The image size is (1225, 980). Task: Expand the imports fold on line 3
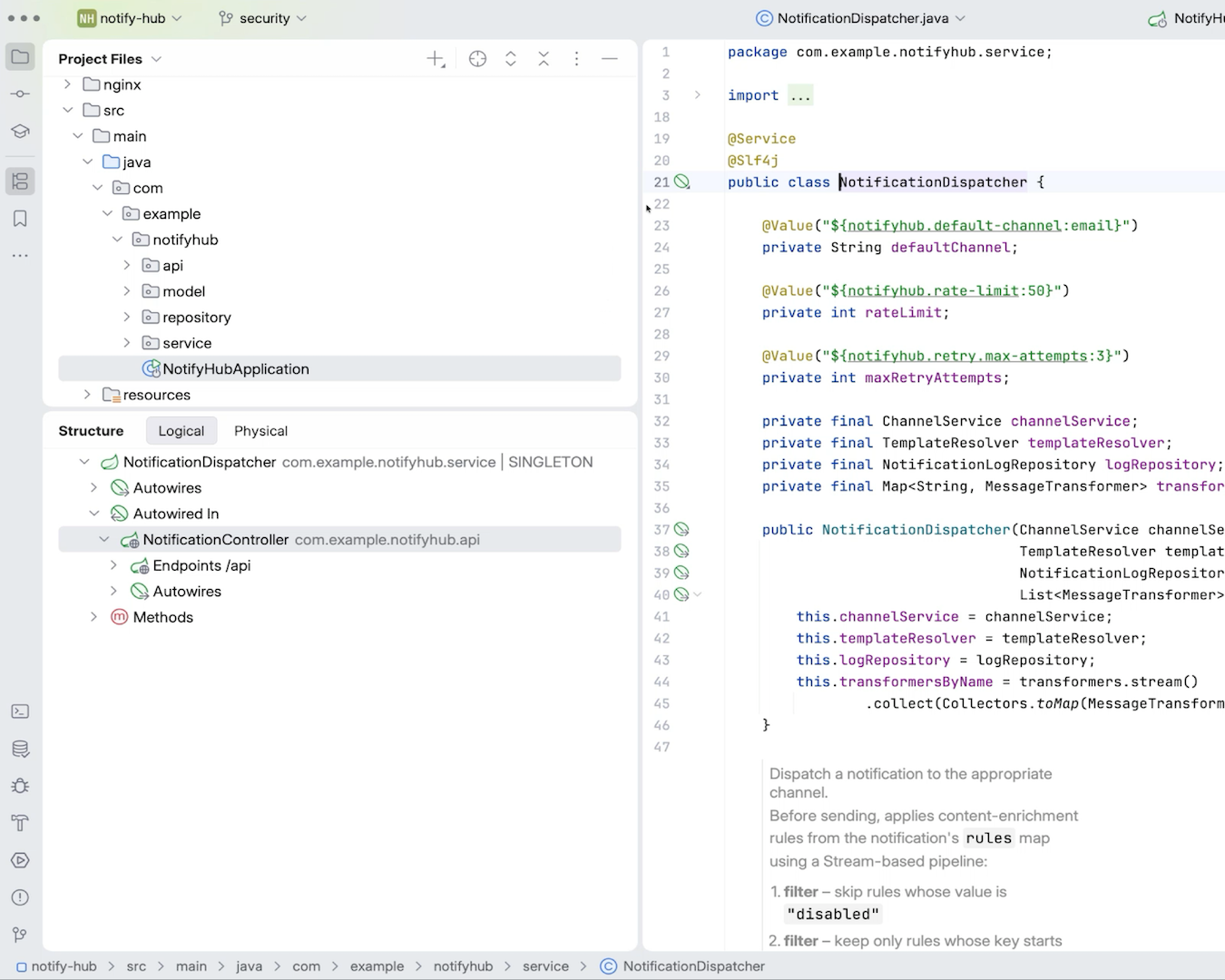point(698,95)
